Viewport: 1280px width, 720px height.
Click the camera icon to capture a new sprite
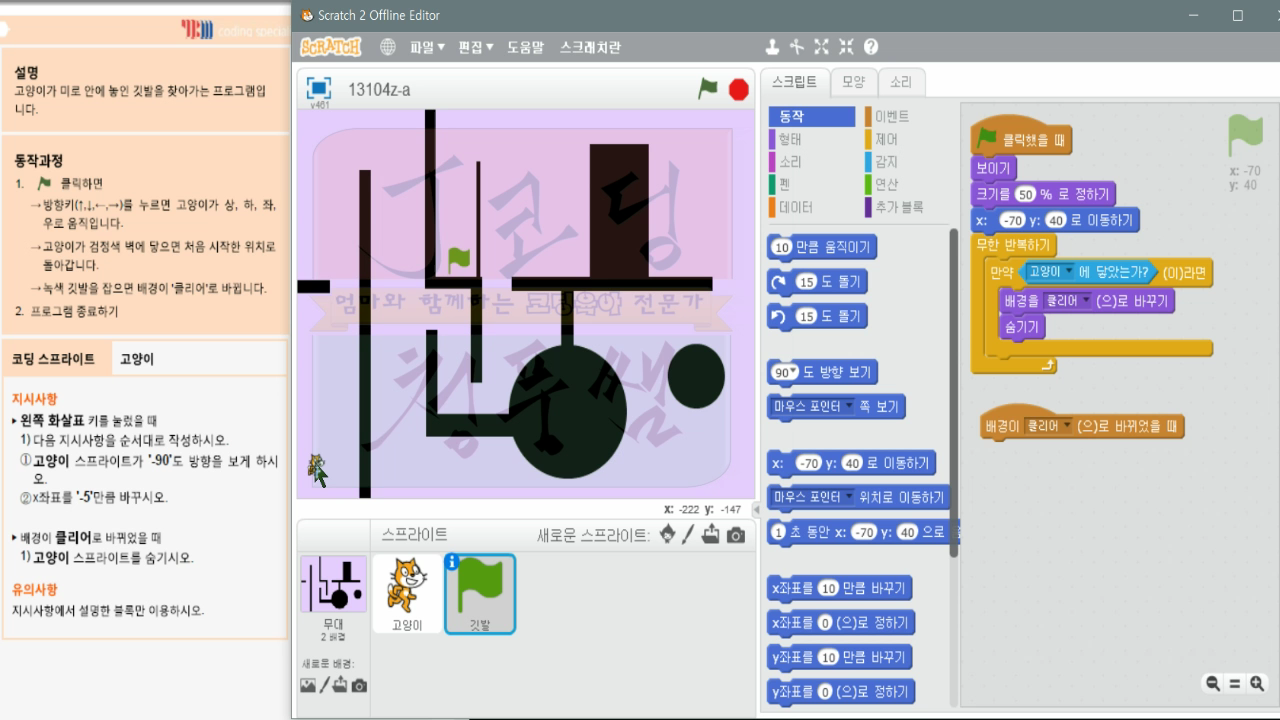coord(735,536)
